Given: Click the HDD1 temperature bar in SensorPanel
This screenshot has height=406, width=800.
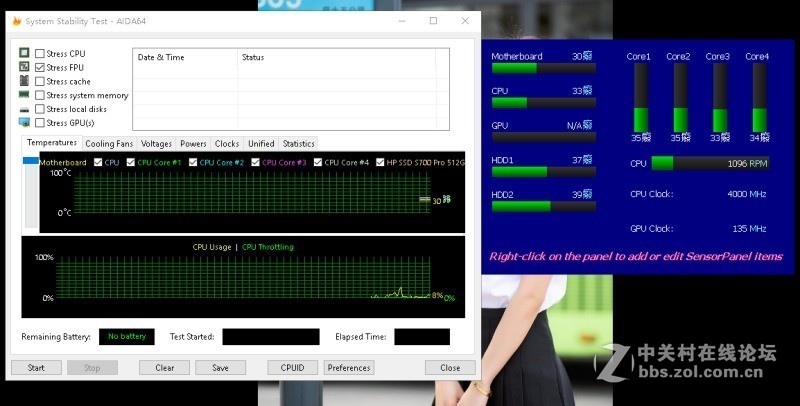Looking at the screenshot, I should point(544,172).
